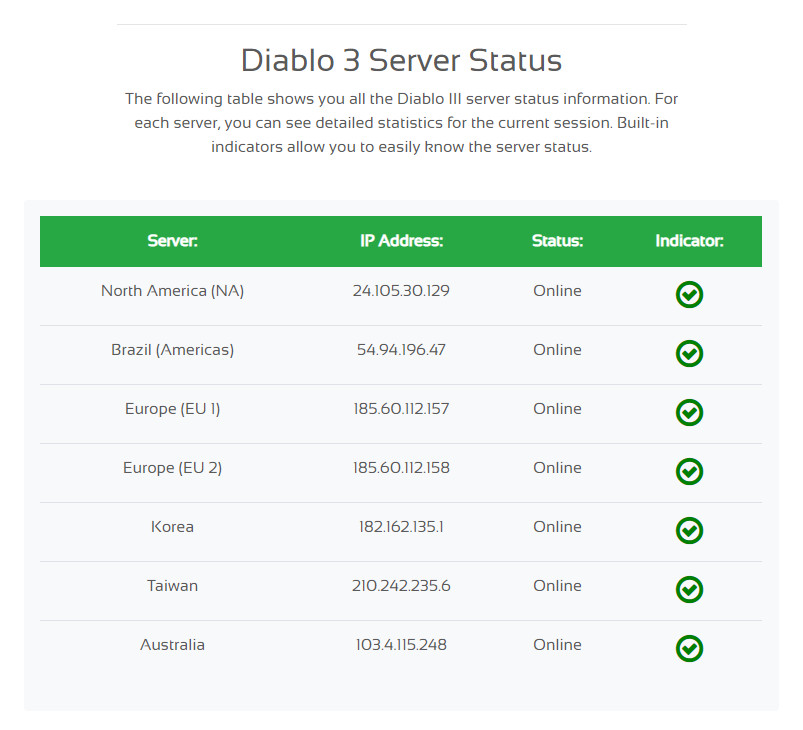Click the Indicator column header
The width and height of the screenshot is (803, 730).
coord(689,241)
